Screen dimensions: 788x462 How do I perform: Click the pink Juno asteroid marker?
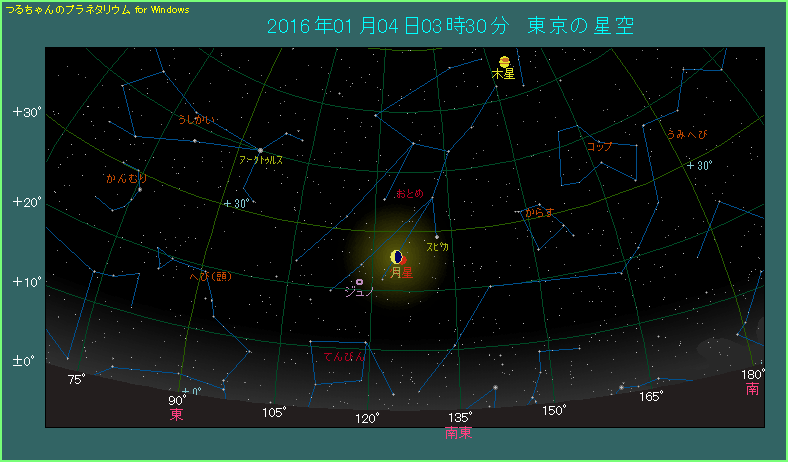[x=359, y=282]
